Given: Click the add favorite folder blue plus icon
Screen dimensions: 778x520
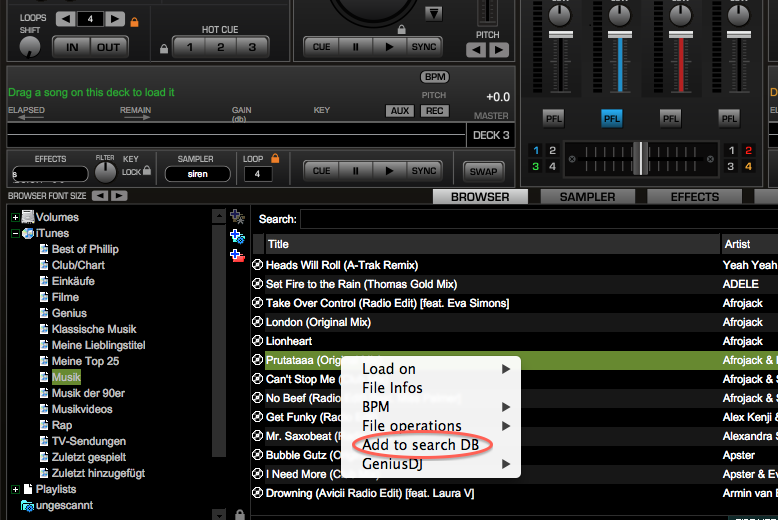Looking at the screenshot, I should (237, 236).
